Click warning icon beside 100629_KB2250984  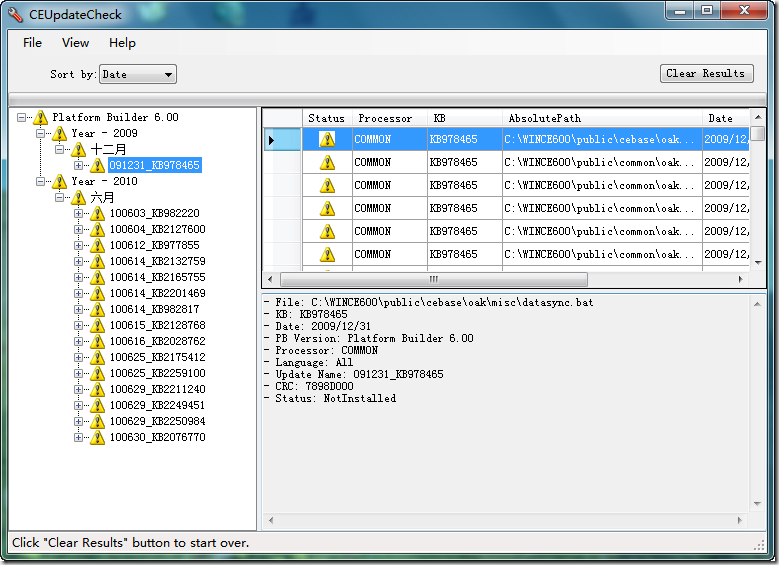pyautogui.click(x=97, y=421)
